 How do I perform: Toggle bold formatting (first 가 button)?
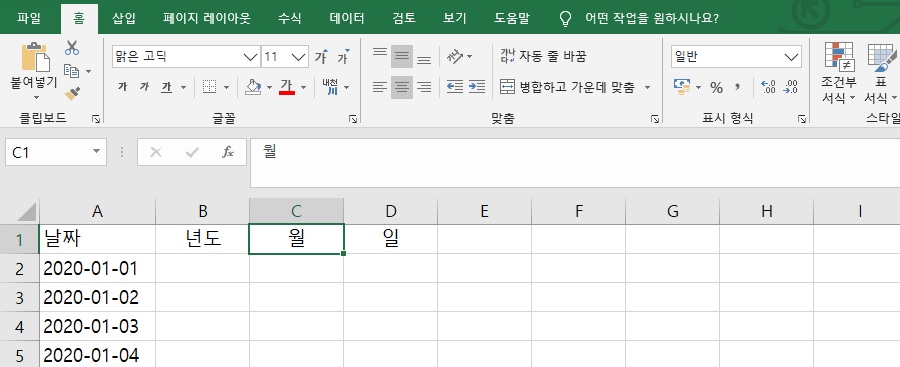coord(122,87)
